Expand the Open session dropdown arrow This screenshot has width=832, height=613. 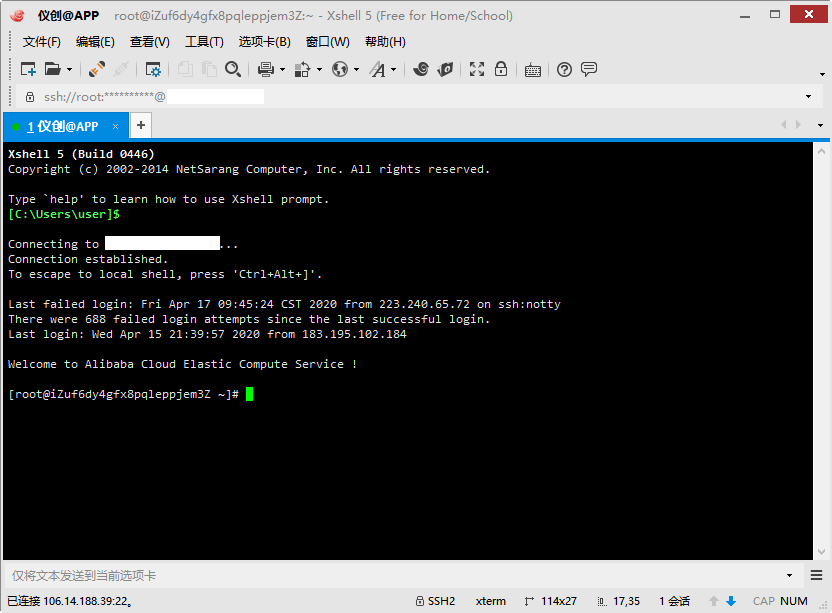point(70,70)
